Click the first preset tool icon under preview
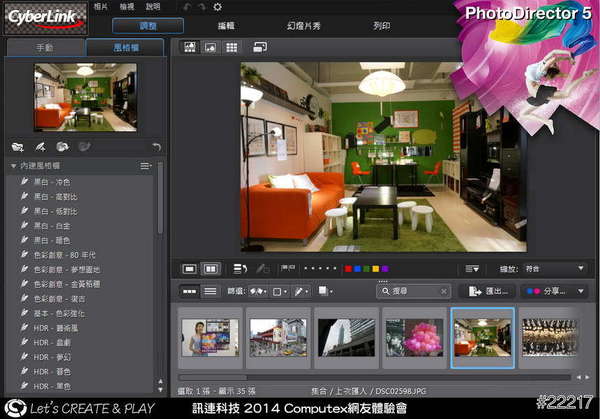 click(17, 146)
